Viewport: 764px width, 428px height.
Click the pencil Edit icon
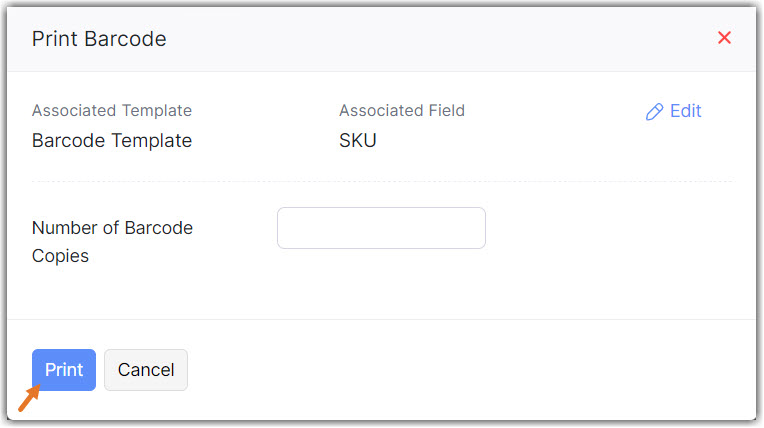(655, 112)
